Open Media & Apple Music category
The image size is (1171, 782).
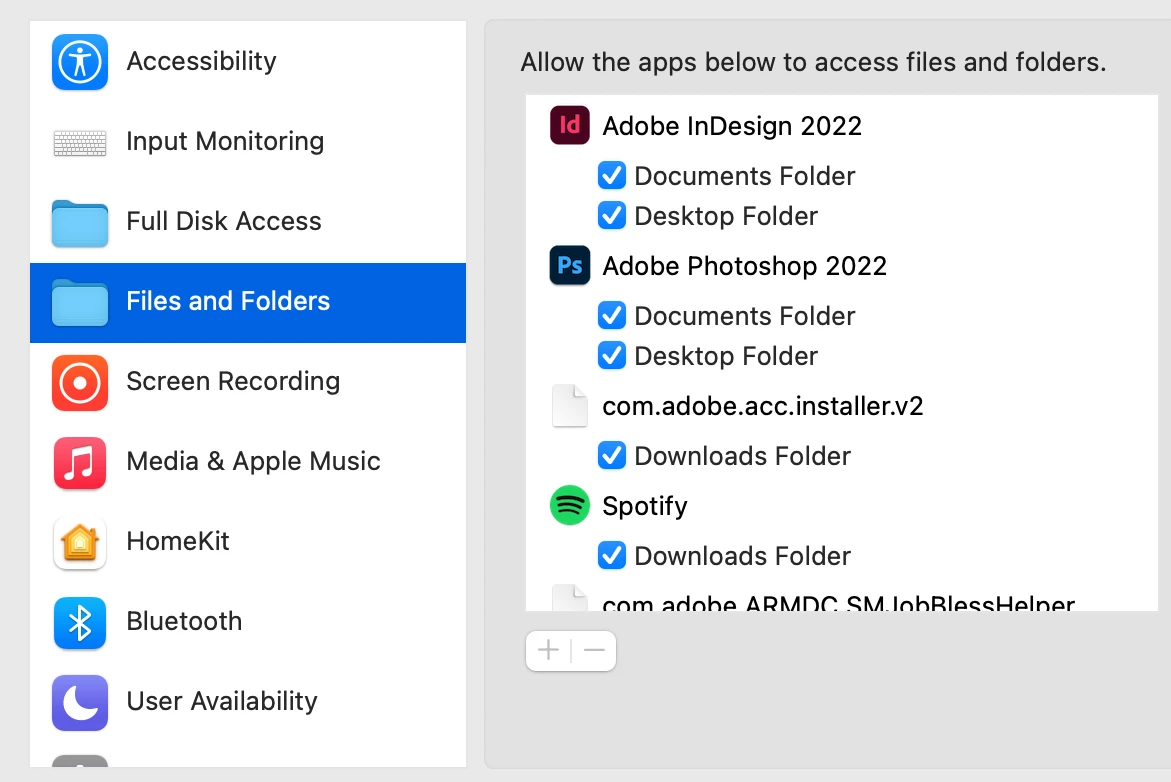[248, 462]
